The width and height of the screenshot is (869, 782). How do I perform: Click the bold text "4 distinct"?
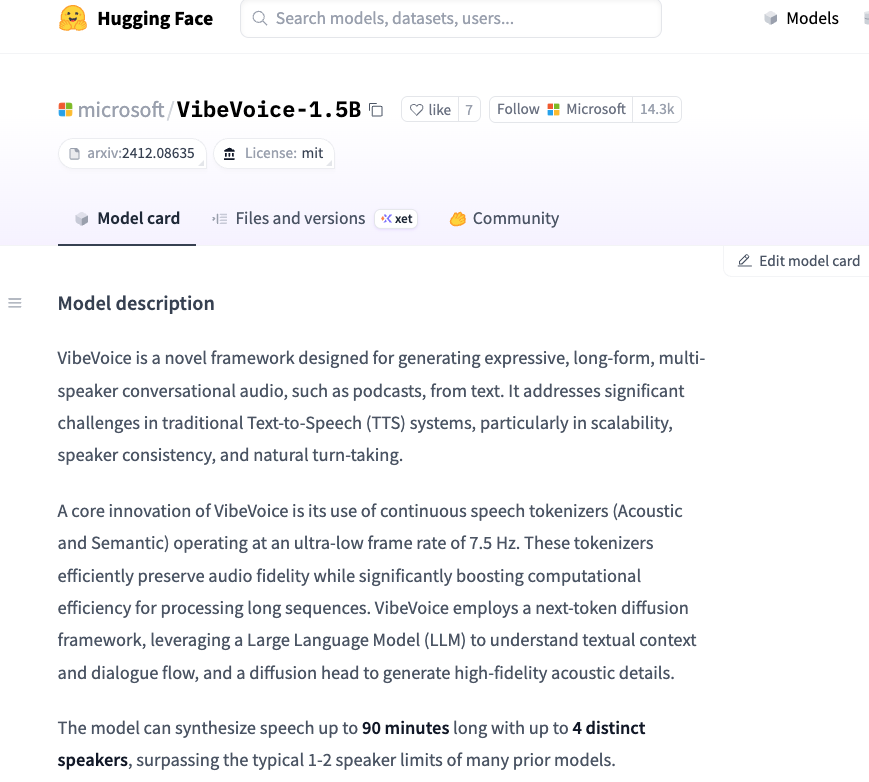click(x=609, y=728)
